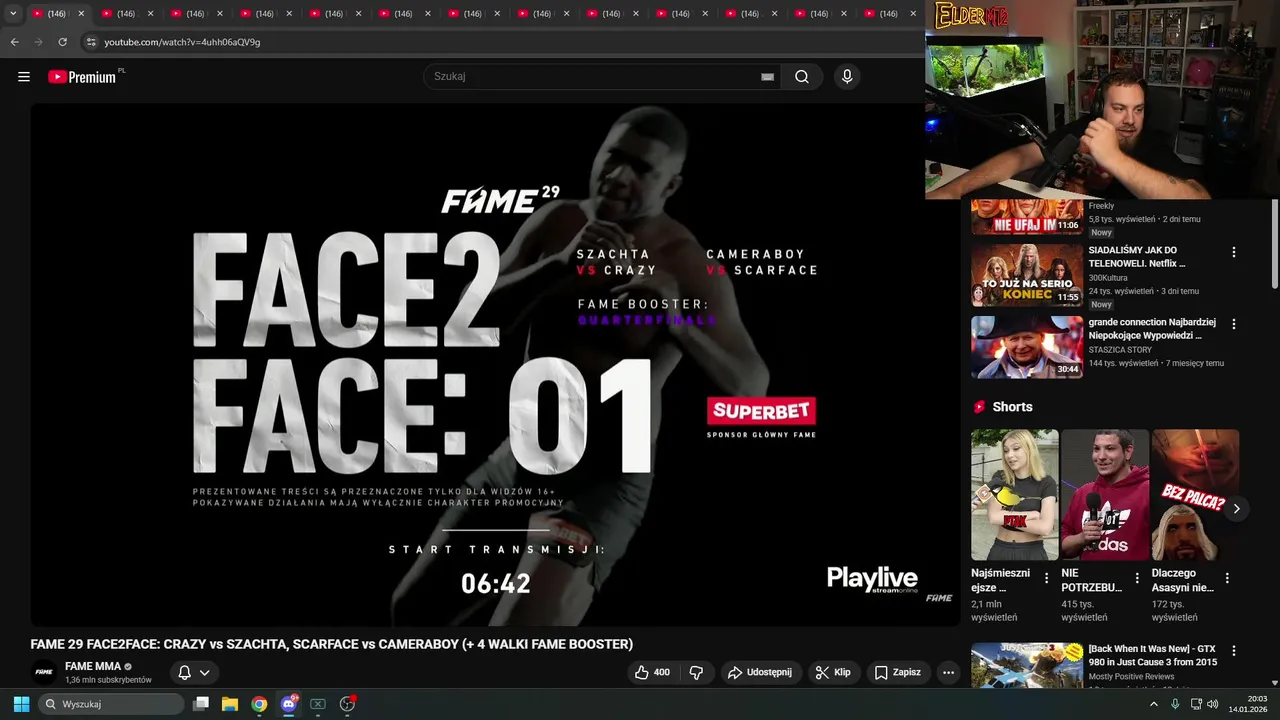Open the Just Cause 3 video thumbnail
The height and width of the screenshot is (720, 1280).
pyautogui.click(x=1027, y=665)
